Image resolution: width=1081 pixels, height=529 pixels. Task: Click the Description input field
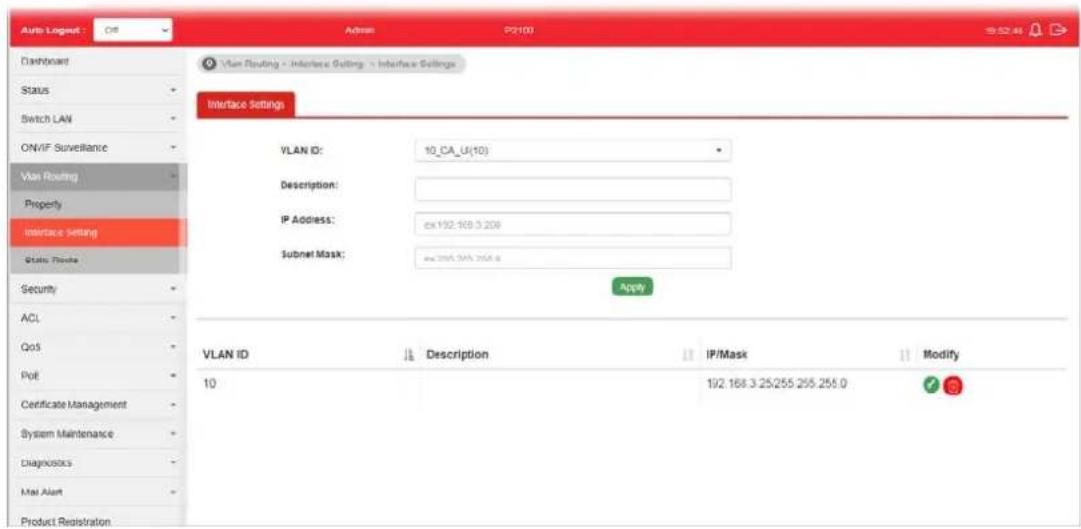572,189
